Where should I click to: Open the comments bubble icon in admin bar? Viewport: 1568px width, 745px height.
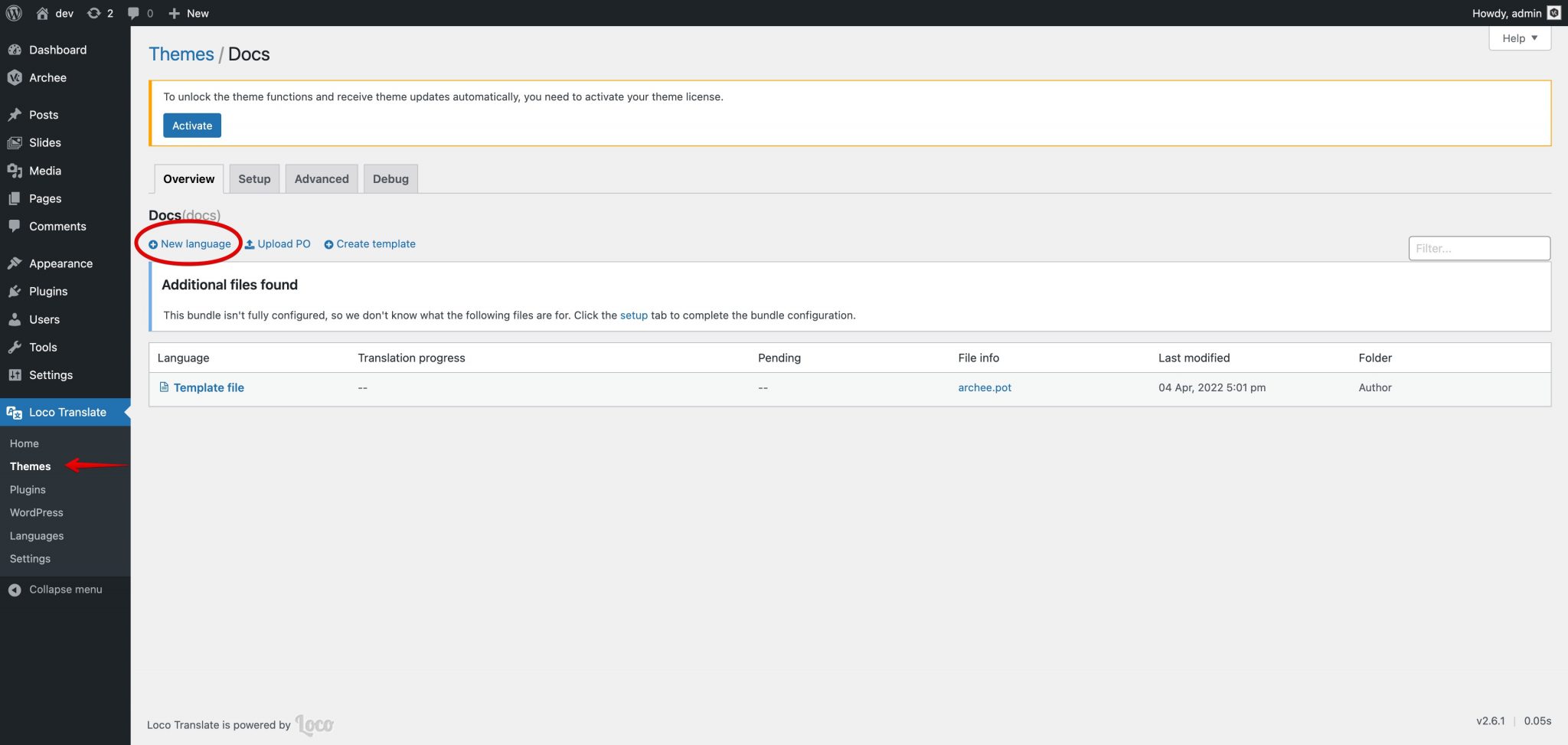tap(133, 13)
